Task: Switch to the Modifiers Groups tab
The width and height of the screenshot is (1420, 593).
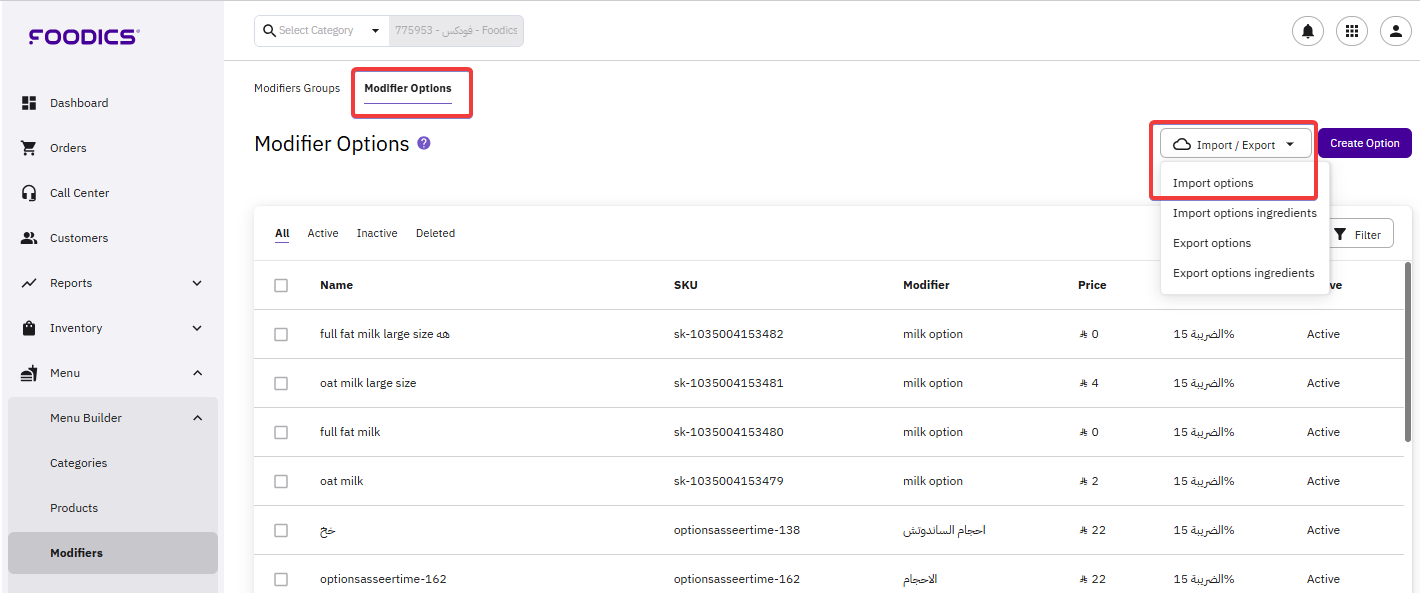Action: (297, 88)
